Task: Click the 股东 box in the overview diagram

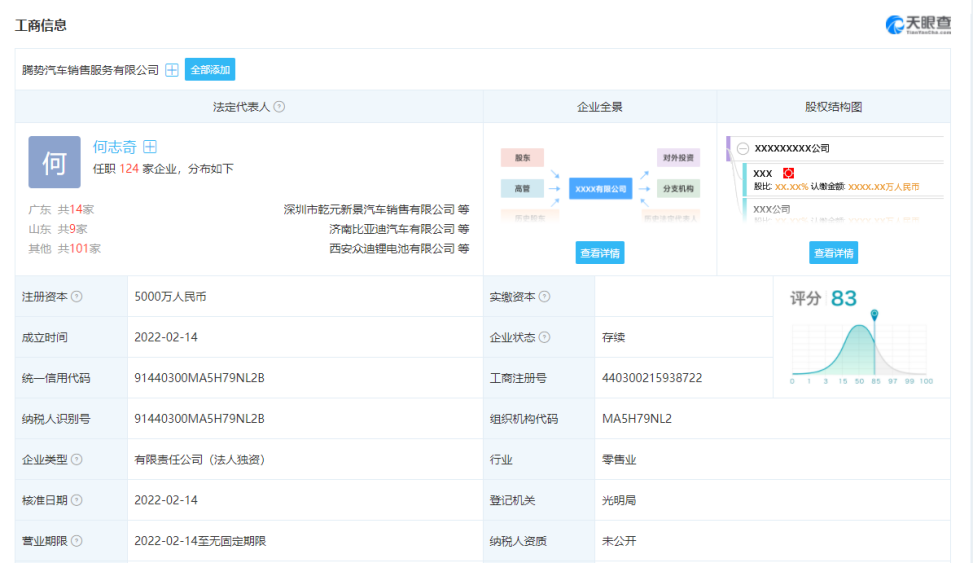Action: pyautogui.click(x=522, y=158)
